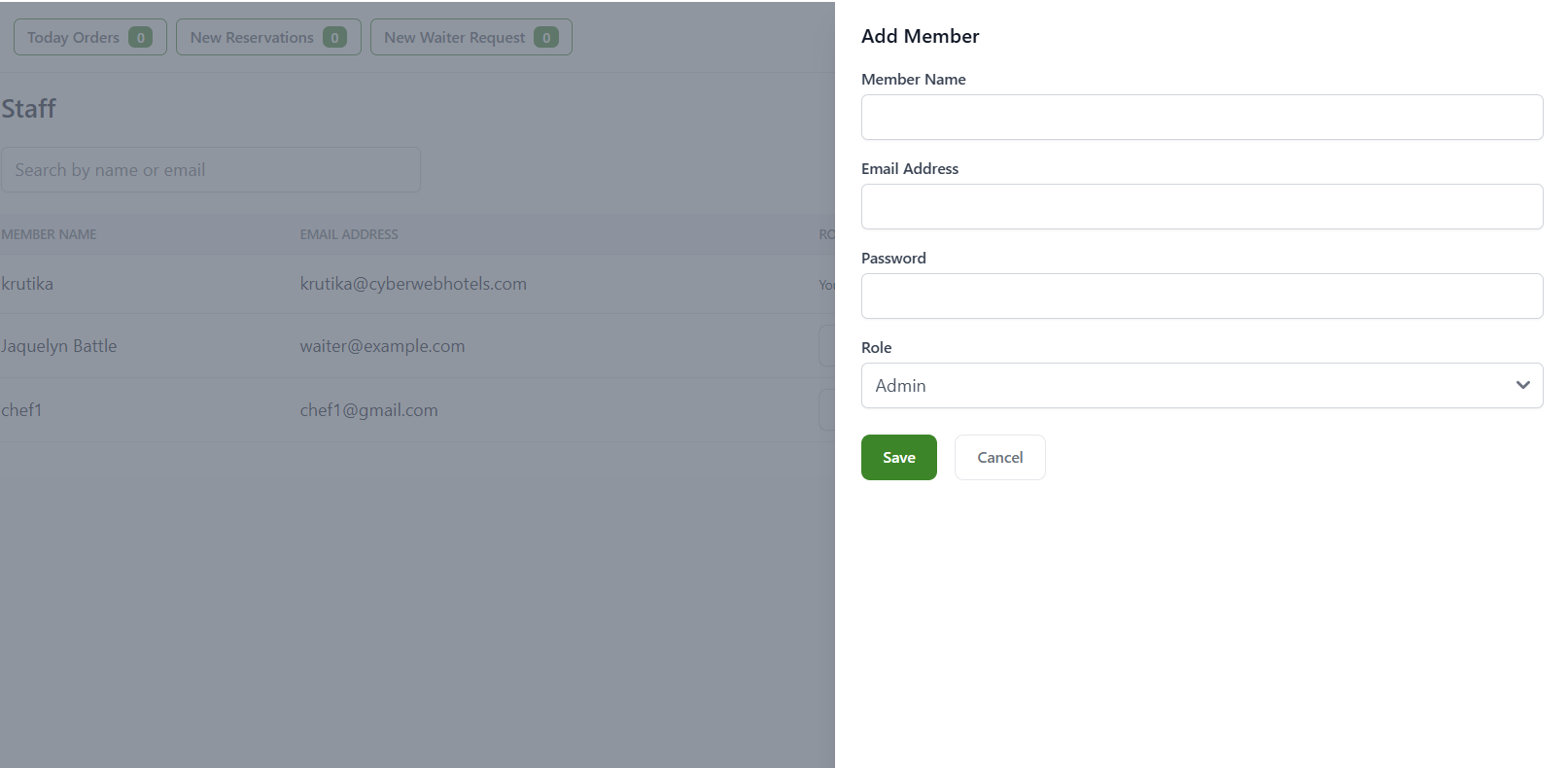Open role selector in chef1 row
Viewport: 1568px width, 768px height.
pos(827,410)
